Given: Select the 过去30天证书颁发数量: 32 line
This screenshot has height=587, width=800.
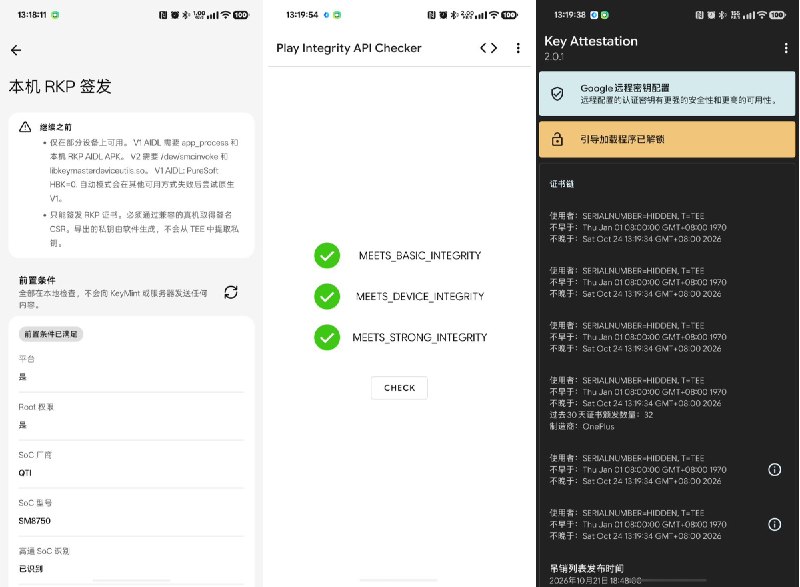Looking at the screenshot, I should tap(601, 415).
